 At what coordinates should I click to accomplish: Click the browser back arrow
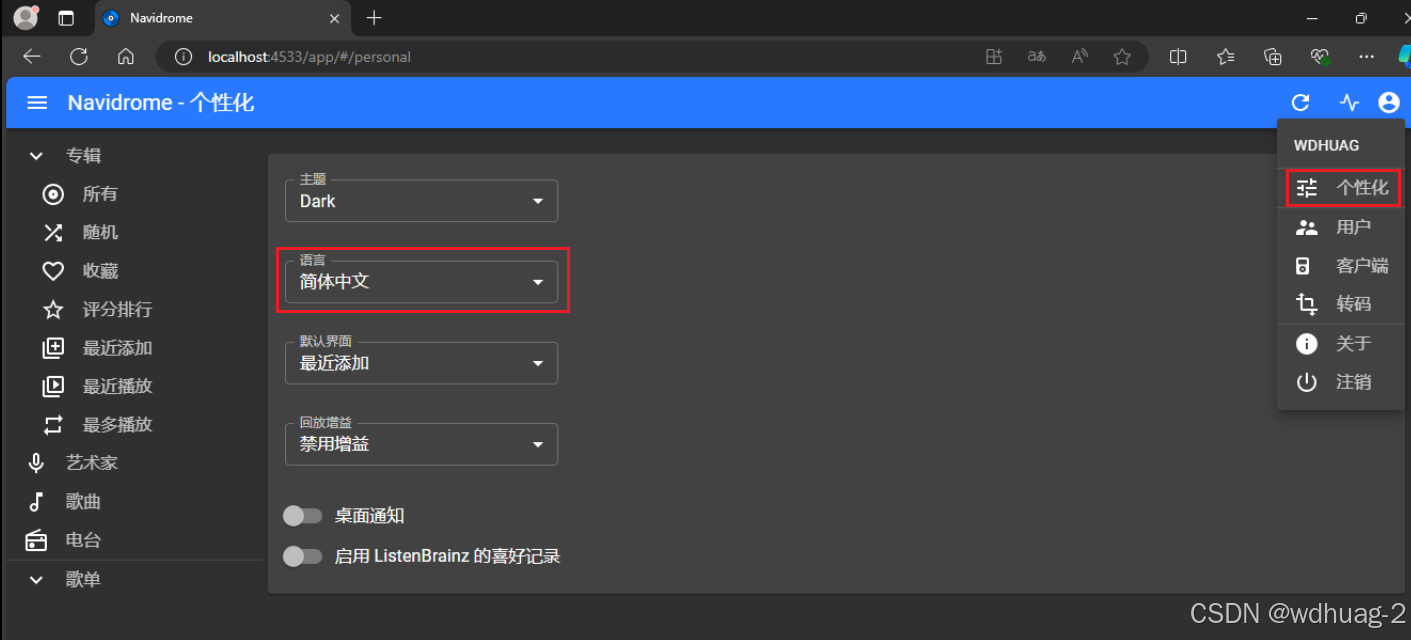(x=31, y=57)
